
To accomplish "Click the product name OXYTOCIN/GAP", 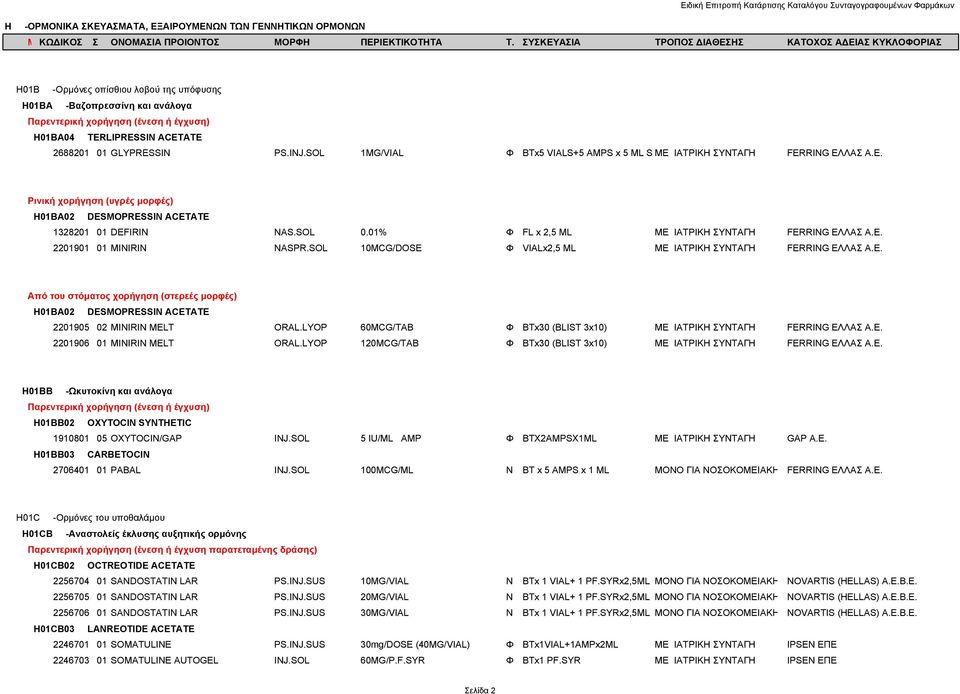I will [x=146, y=438].
